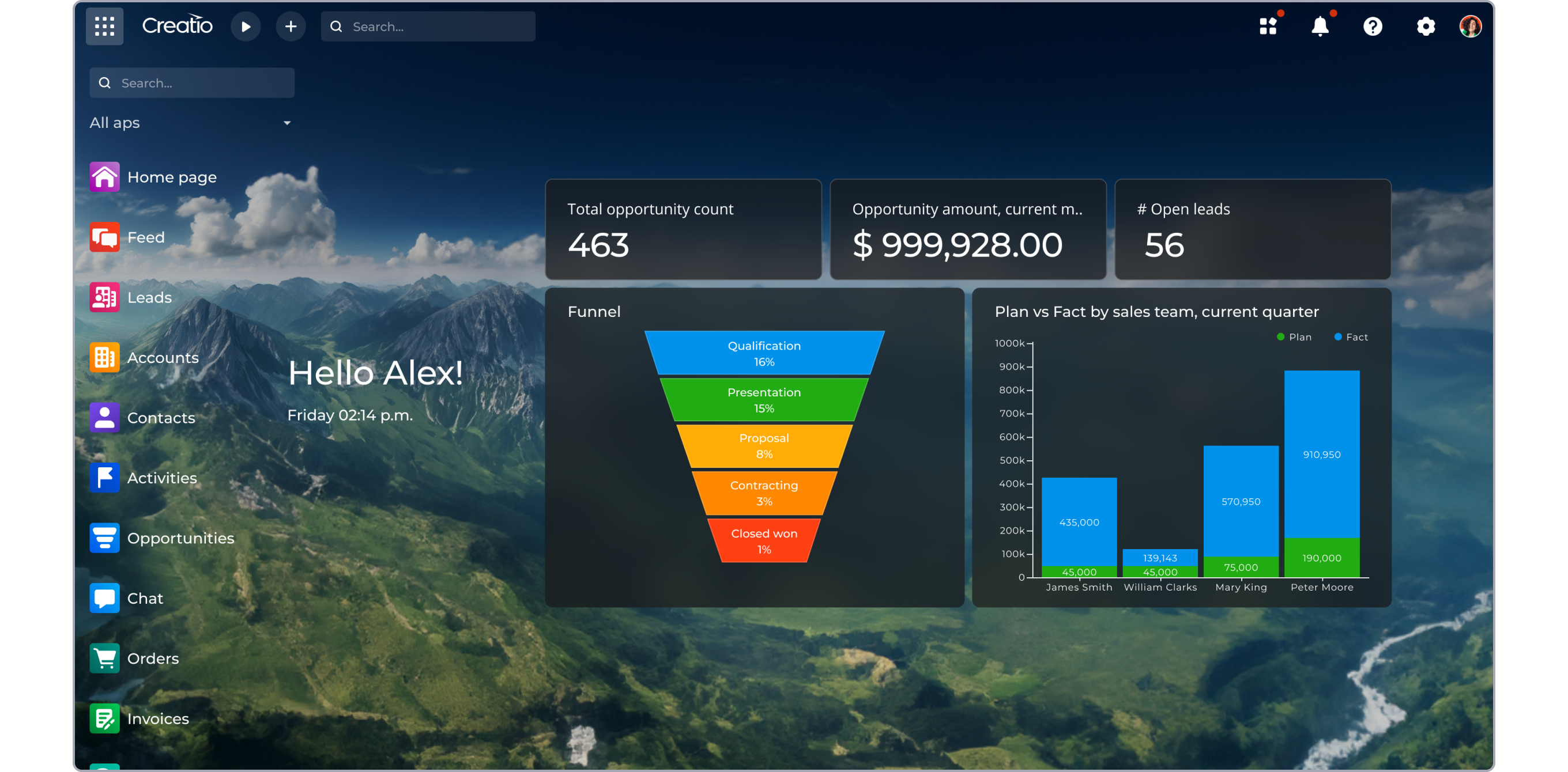Expand the All Apps dropdown menu
This screenshot has width=1568, height=772.
[286, 122]
